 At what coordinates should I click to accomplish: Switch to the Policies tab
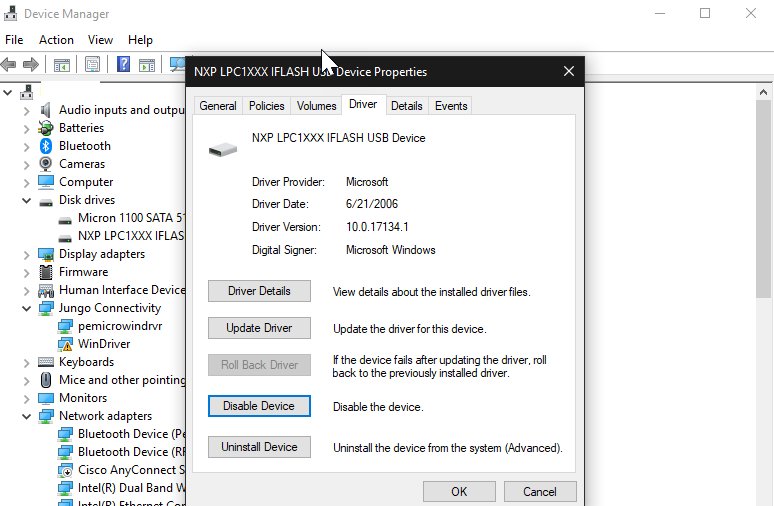click(267, 106)
